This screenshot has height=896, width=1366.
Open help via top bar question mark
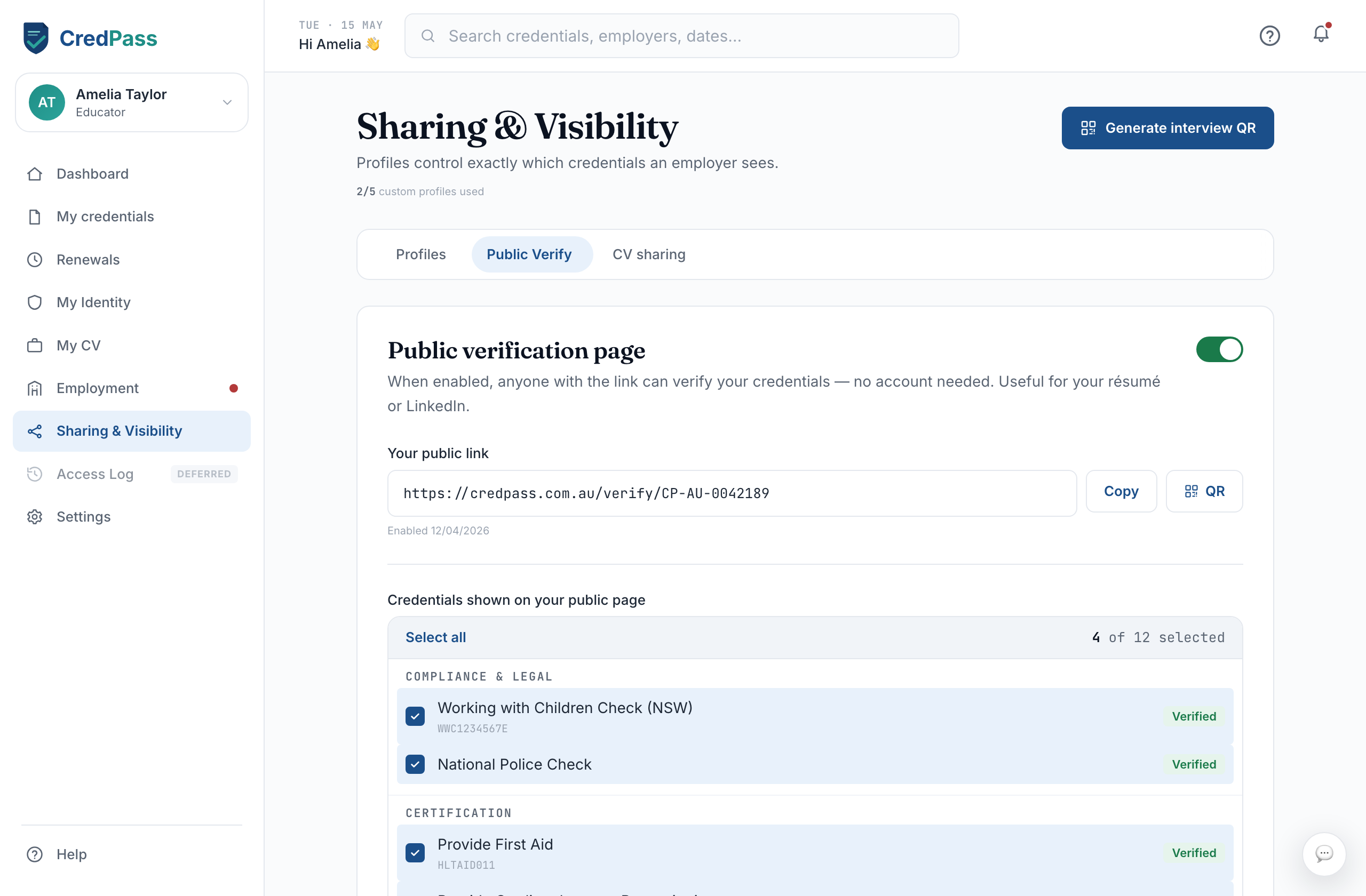coord(1269,36)
